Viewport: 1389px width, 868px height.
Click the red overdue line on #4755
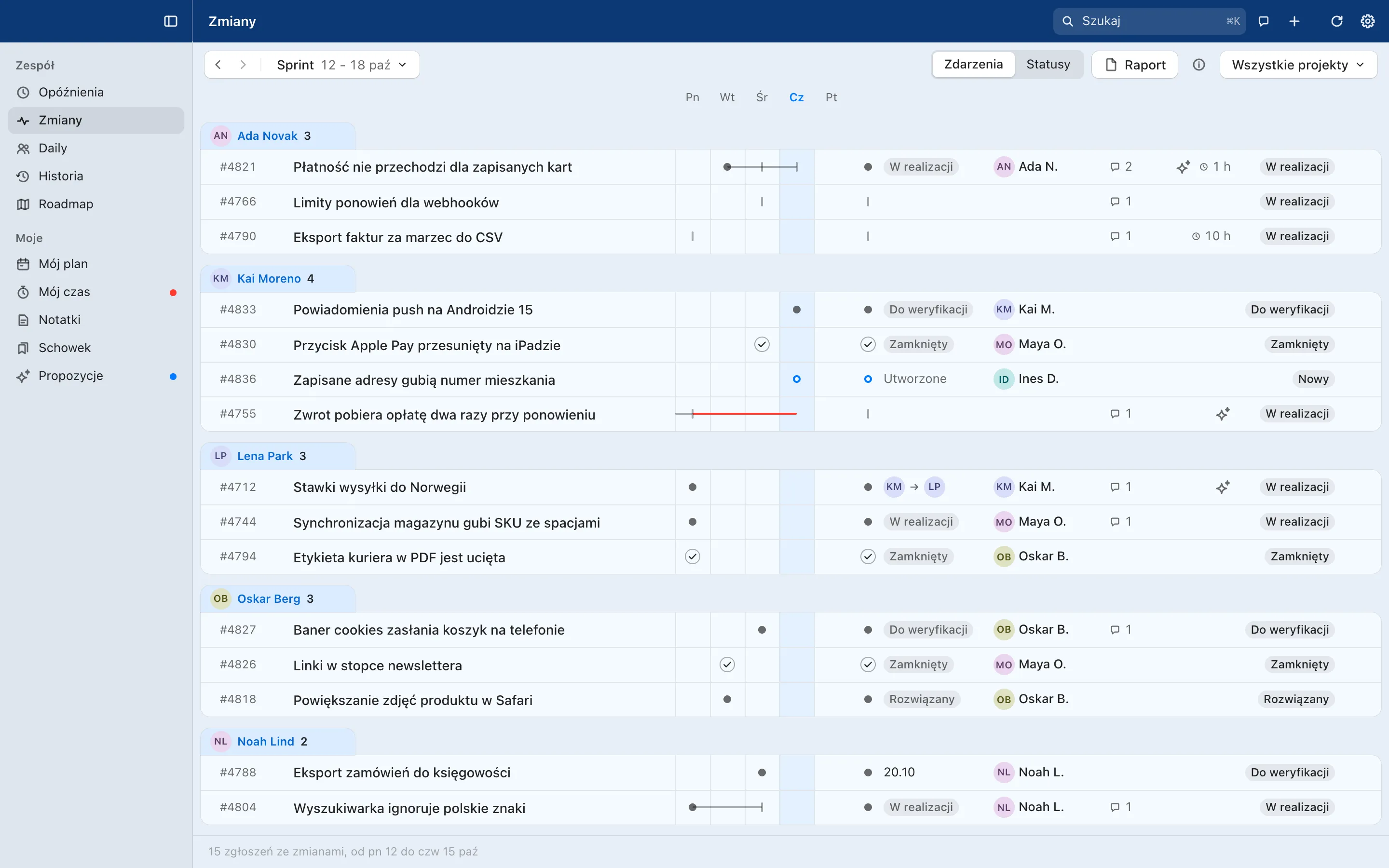pyautogui.click(x=745, y=413)
